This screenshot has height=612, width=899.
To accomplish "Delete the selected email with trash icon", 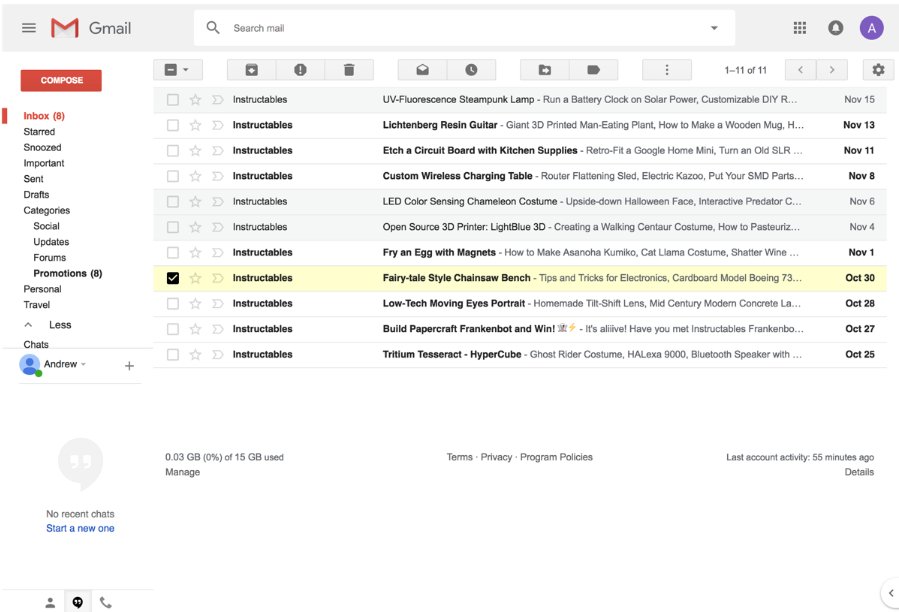I will (349, 70).
